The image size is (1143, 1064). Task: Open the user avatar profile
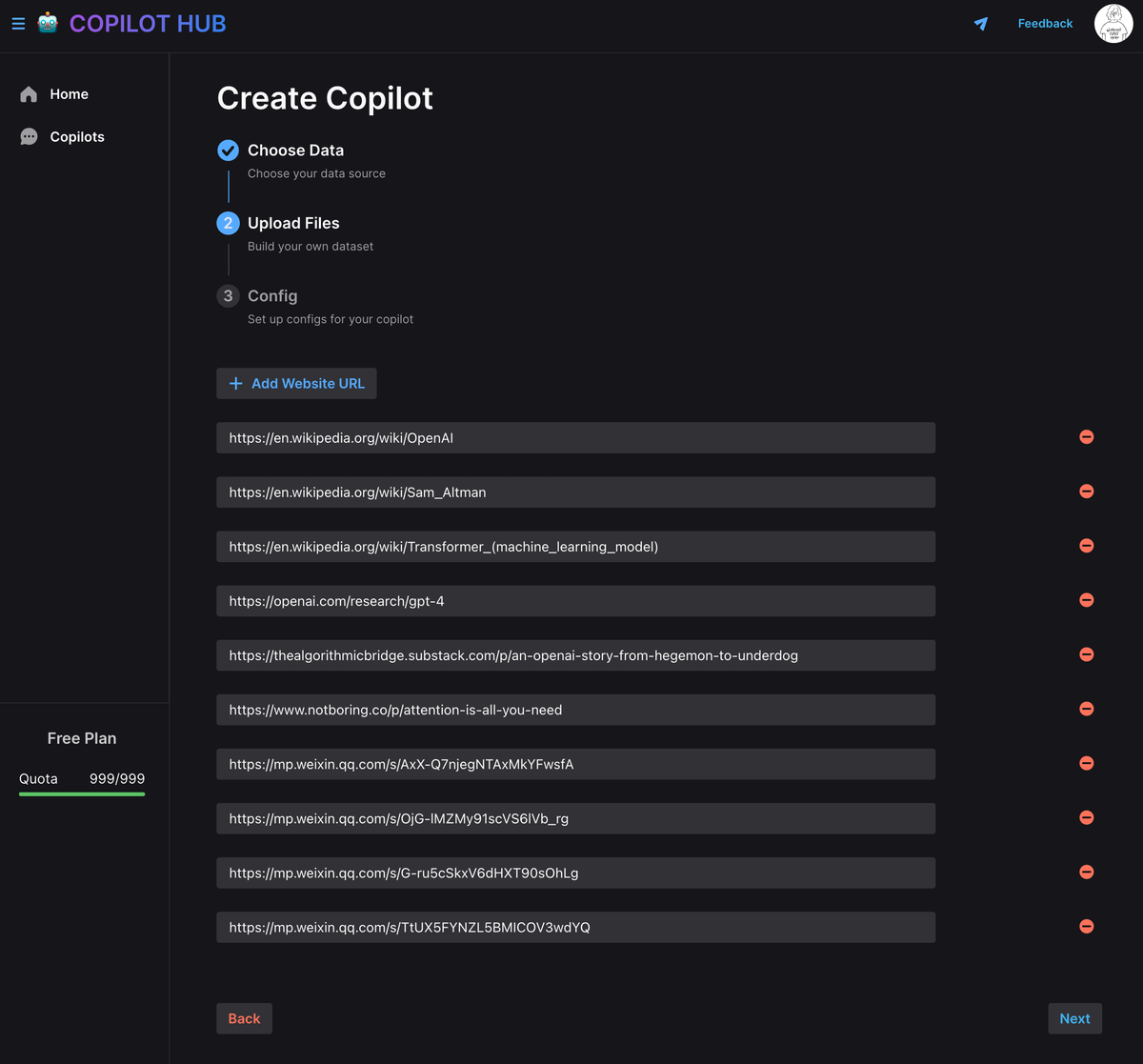click(1113, 24)
